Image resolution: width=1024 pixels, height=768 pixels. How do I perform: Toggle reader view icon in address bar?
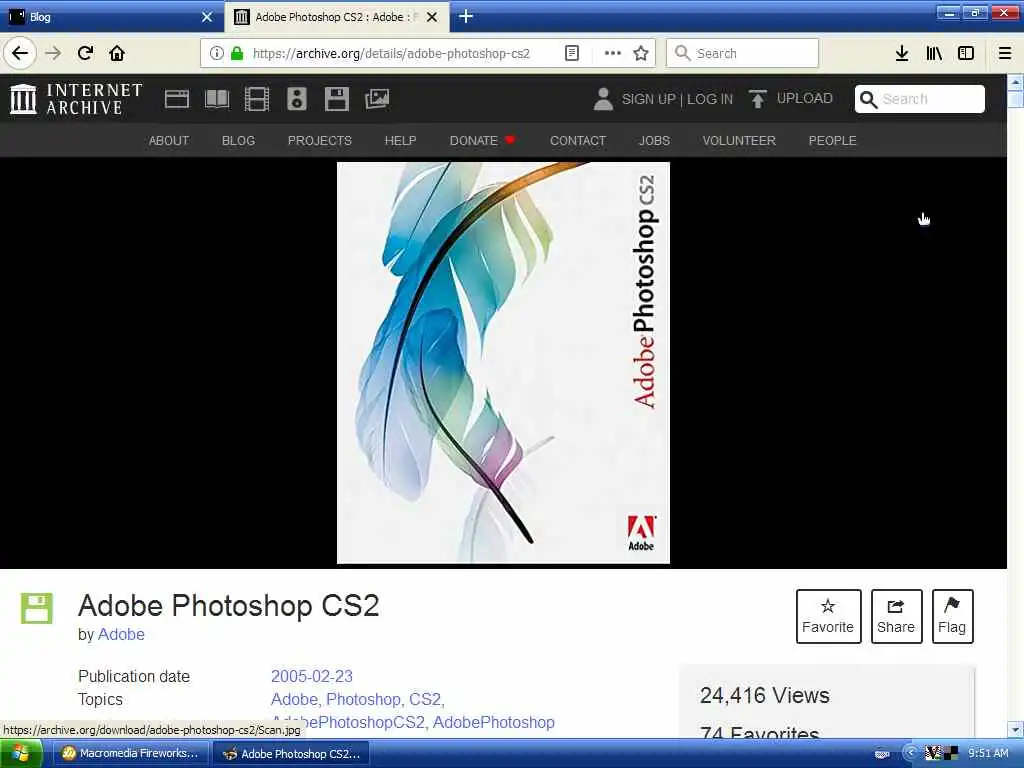click(x=572, y=53)
